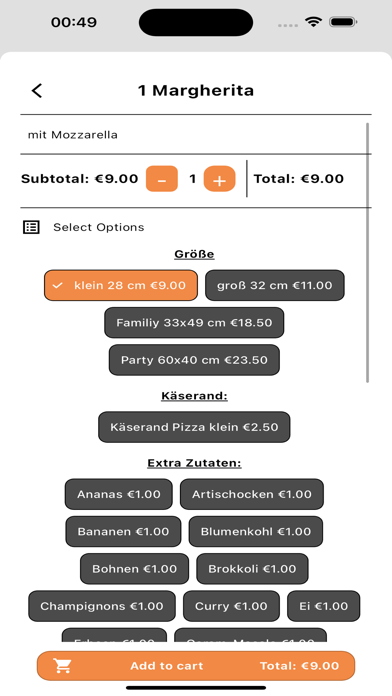Choose groß 32 cm €11.00 size
This screenshot has height=696, width=392.
pos(275,285)
